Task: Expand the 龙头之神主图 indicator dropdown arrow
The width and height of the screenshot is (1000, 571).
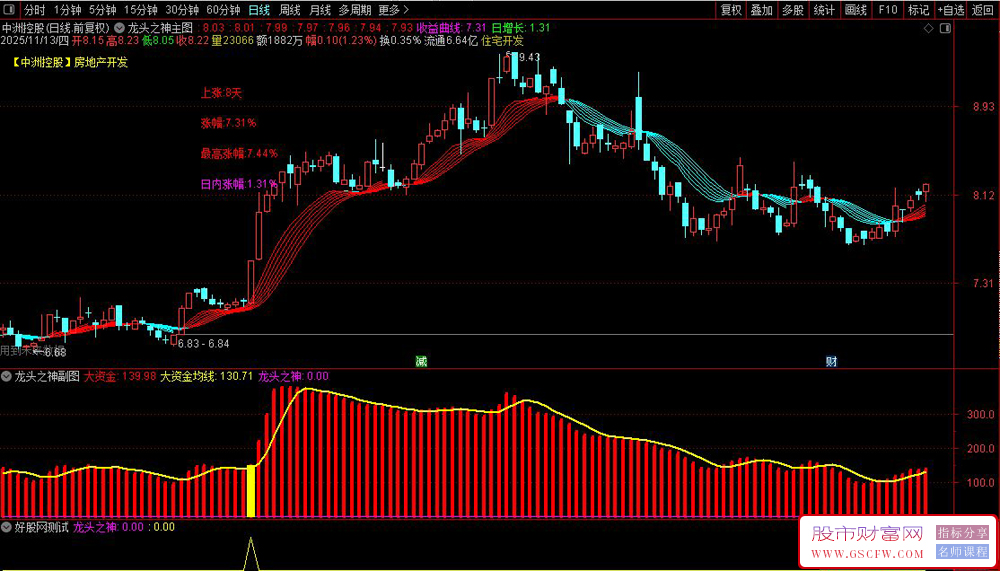Action: [x=119, y=28]
